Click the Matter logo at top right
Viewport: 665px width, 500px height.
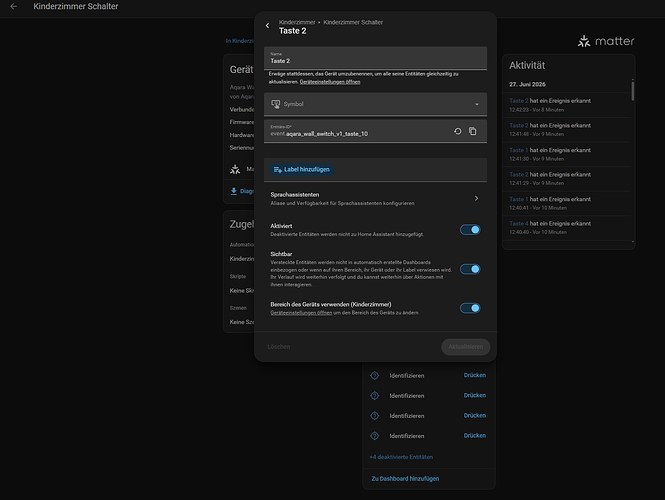[x=606, y=41]
